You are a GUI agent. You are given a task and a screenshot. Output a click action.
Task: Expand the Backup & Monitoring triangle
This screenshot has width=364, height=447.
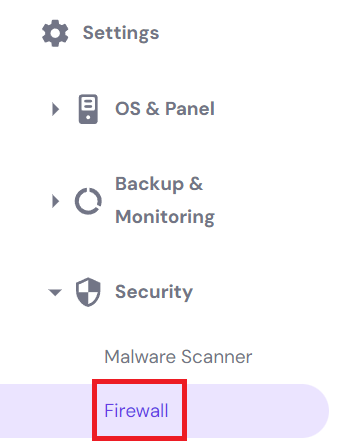pos(55,201)
